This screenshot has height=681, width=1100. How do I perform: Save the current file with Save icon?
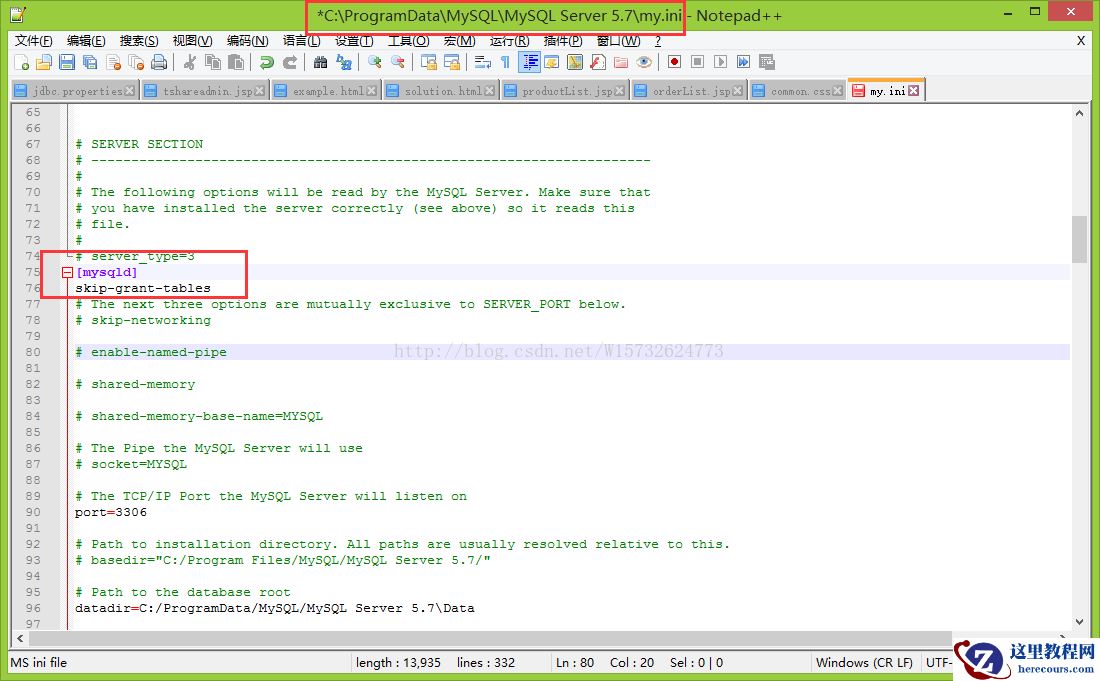click(67, 62)
